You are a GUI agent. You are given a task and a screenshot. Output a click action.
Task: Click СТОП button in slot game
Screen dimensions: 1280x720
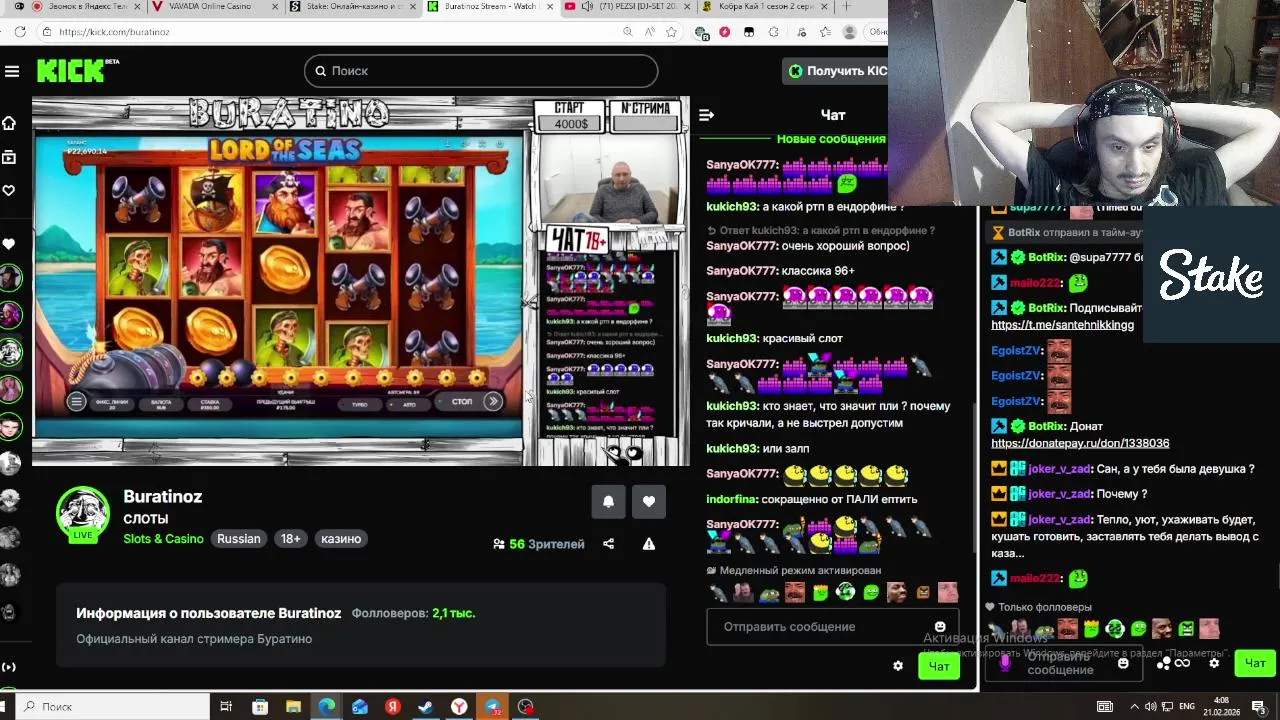(x=461, y=402)
